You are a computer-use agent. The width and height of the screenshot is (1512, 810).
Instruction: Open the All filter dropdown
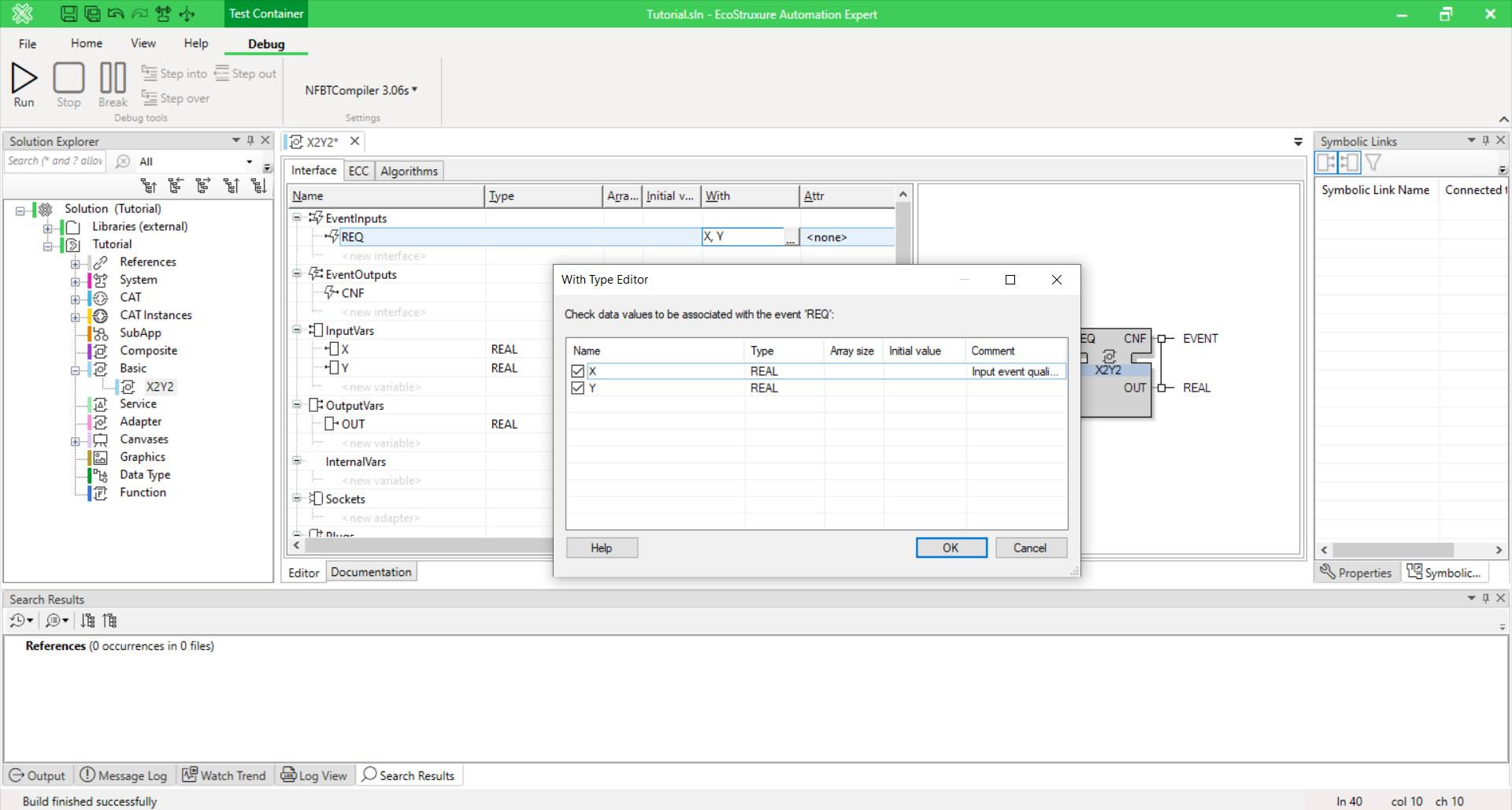tap(250, 162)
